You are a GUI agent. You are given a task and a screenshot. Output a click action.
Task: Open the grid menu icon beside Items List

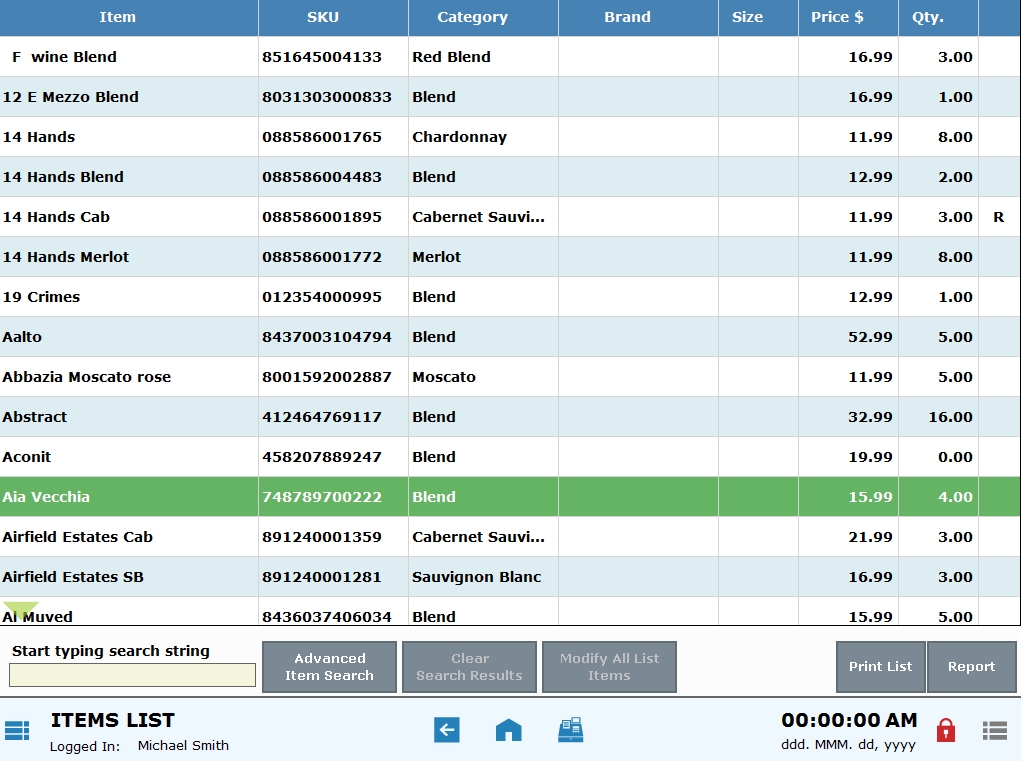tap(17, 730)
